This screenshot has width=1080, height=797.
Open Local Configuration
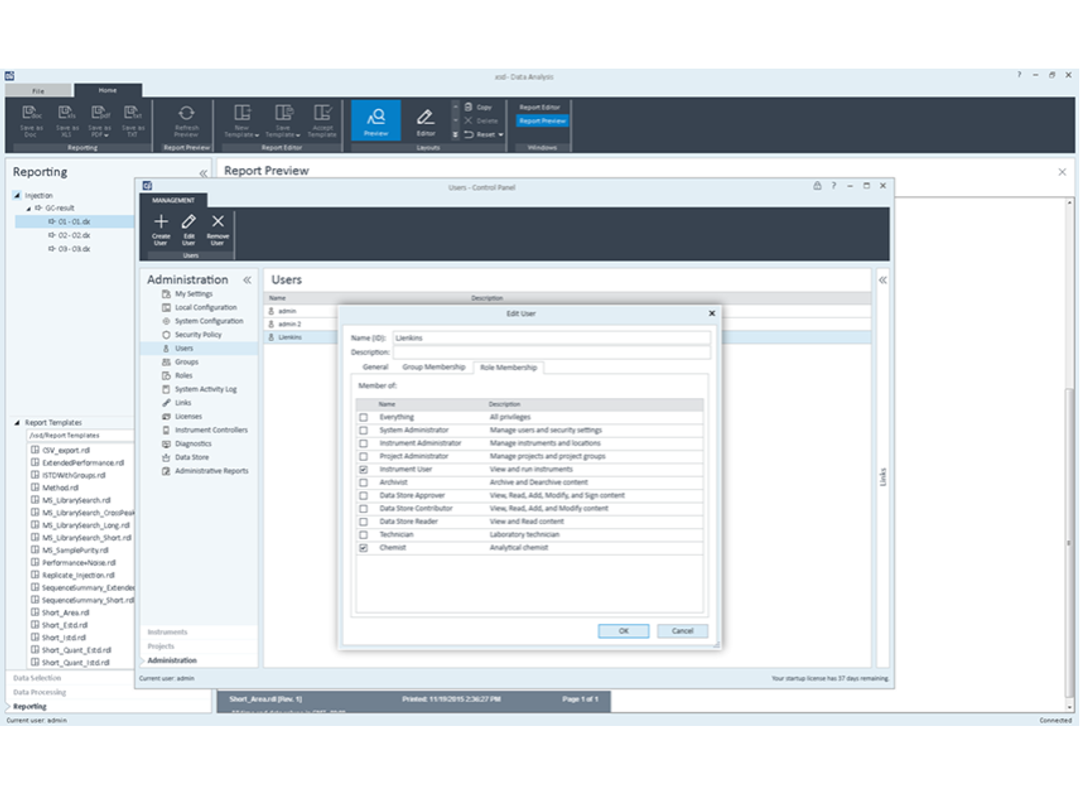(x=205, y=307)
